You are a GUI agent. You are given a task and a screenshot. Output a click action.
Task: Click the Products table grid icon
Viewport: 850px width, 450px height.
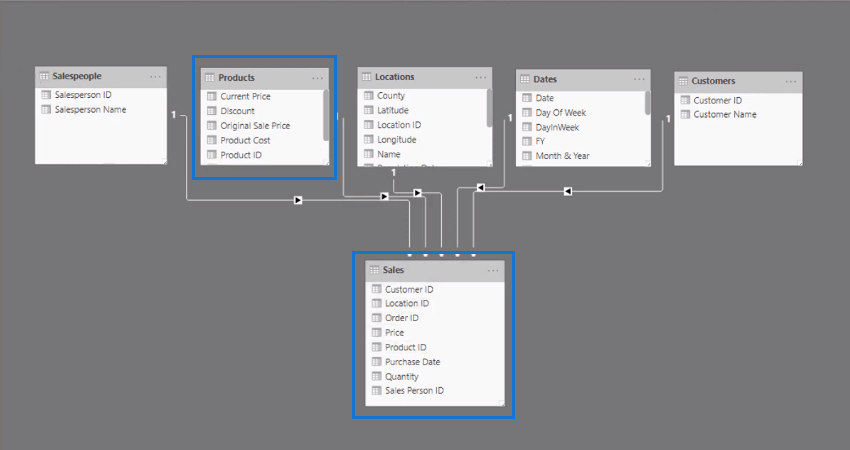coord(210,78)
